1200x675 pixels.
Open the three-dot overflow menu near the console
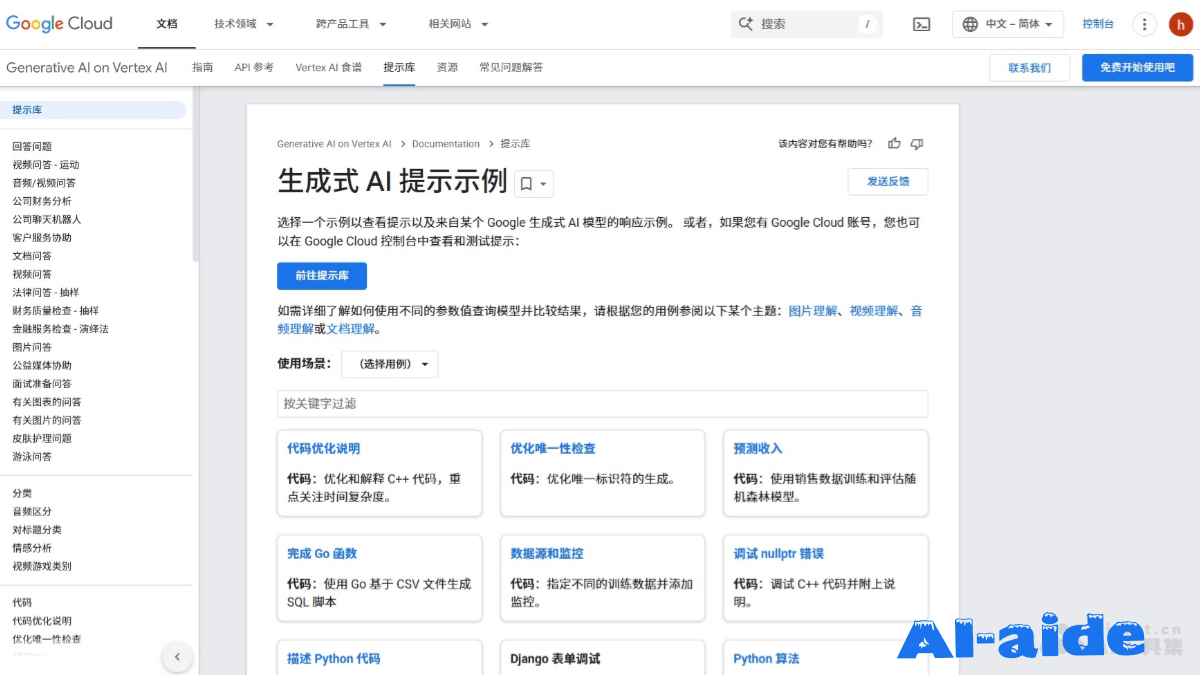(x=1144, y=23)
